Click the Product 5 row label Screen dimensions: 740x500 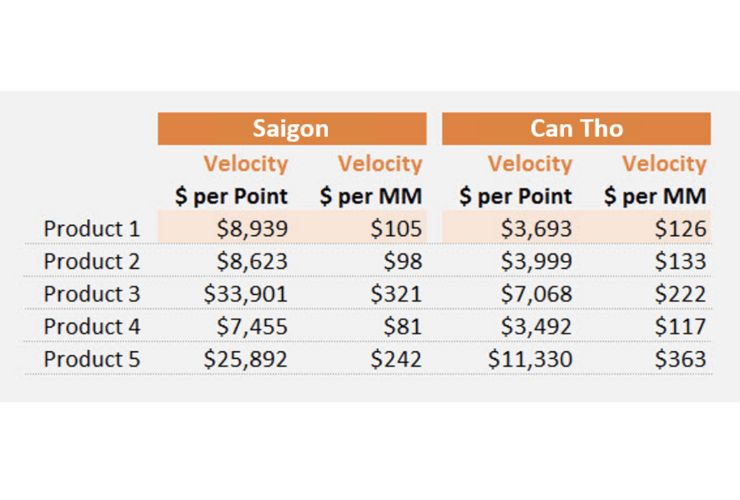coord(92,359)
